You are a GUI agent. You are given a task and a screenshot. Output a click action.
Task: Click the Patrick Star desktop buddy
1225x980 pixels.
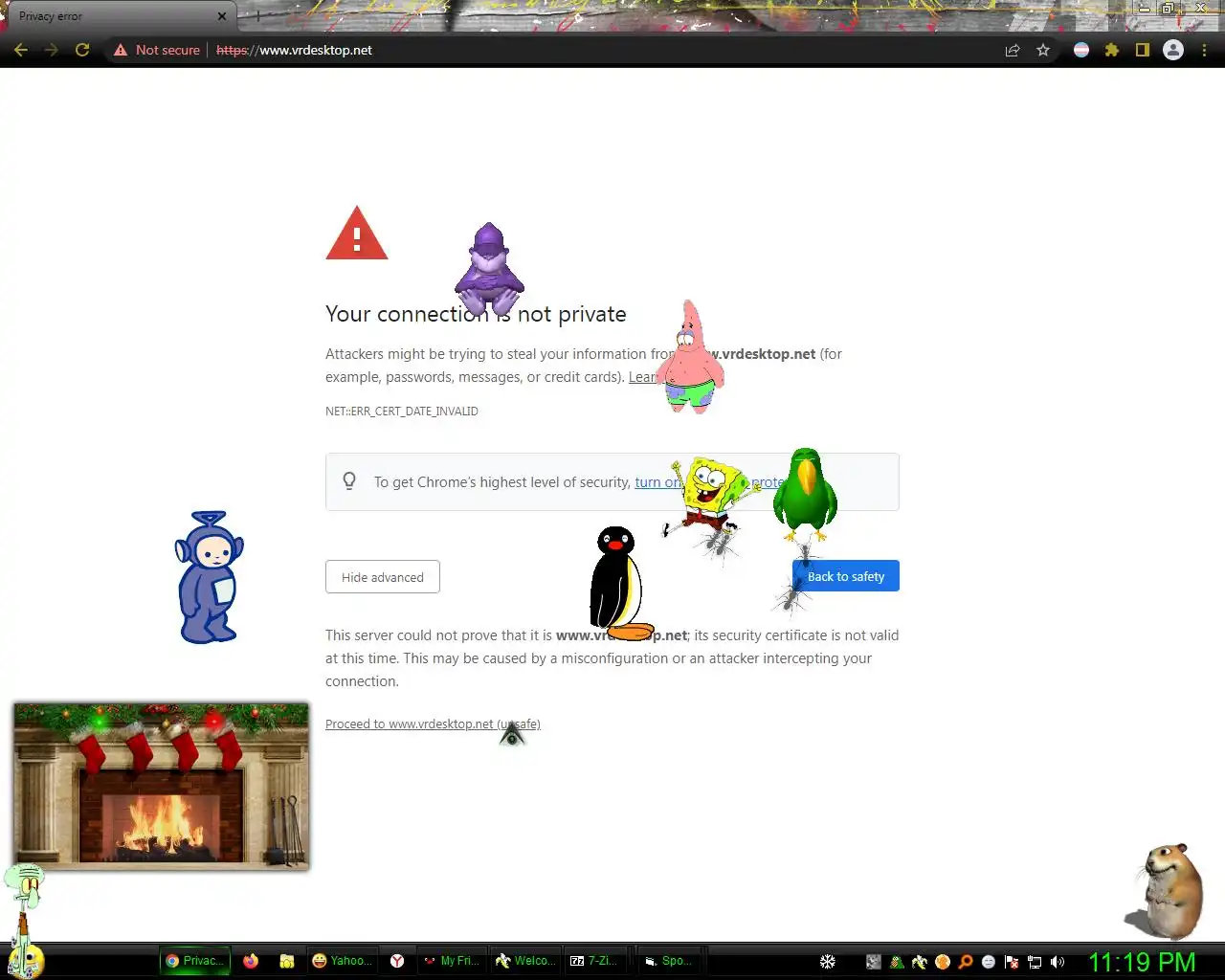click(x=690, y=357)
